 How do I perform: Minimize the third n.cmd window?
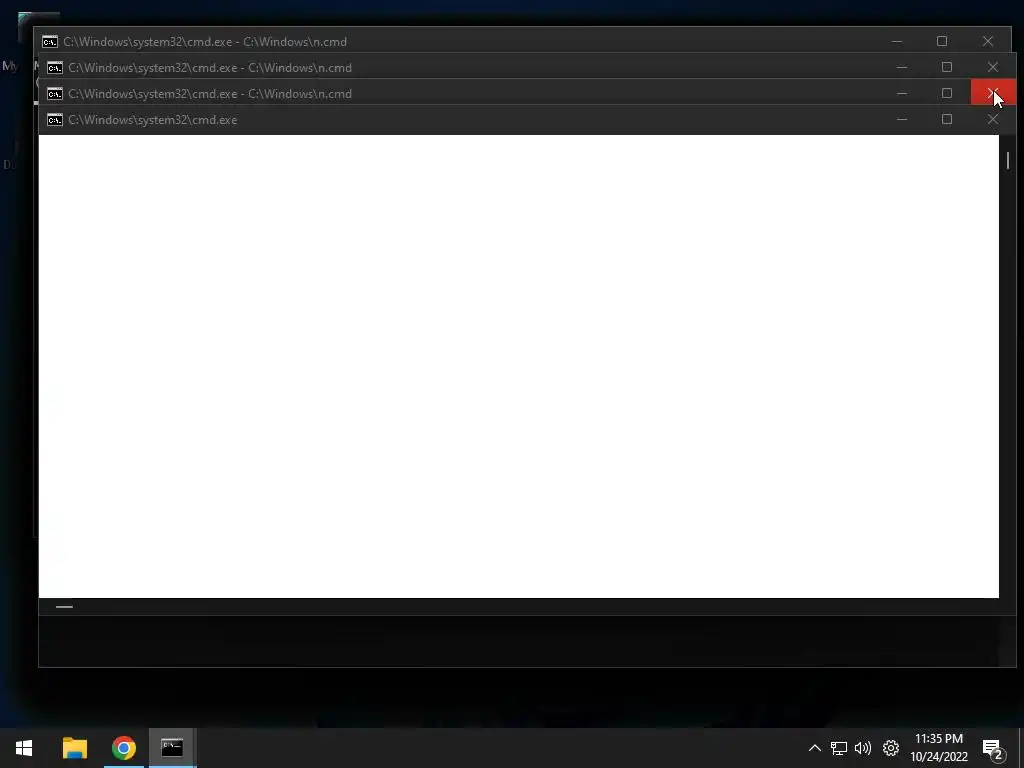902,93
